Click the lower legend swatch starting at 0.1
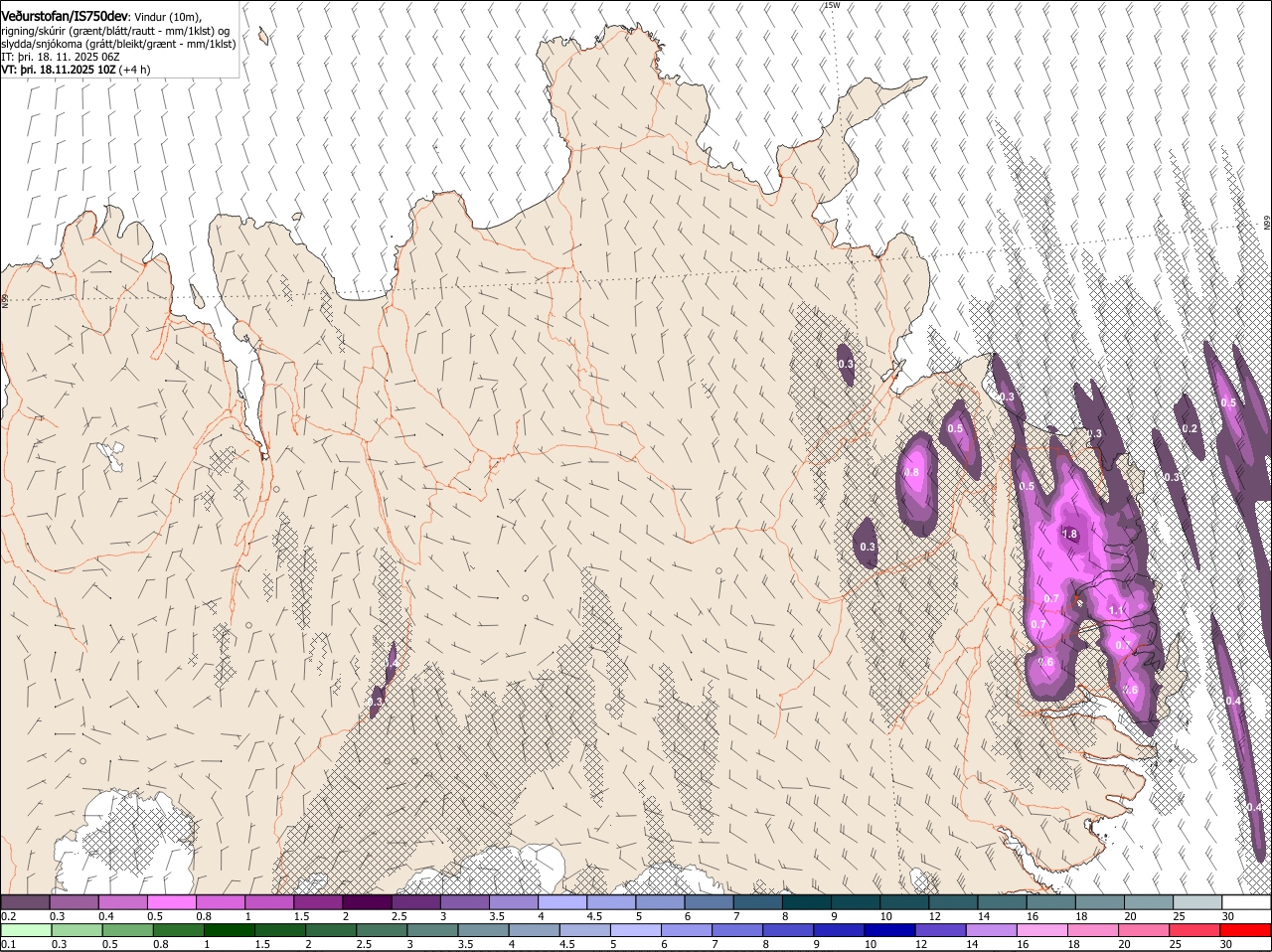 pyautogui.click(x=26, y=930)
